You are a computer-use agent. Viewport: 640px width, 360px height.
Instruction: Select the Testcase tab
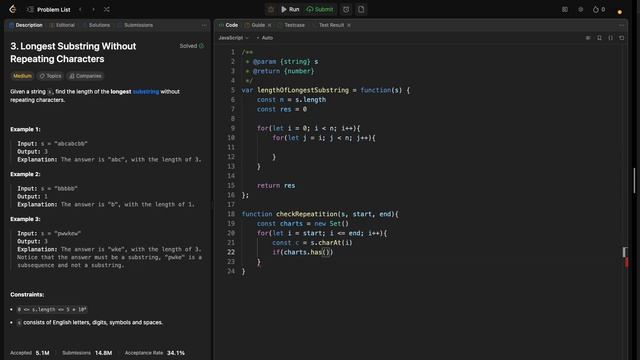coord(291,25)
